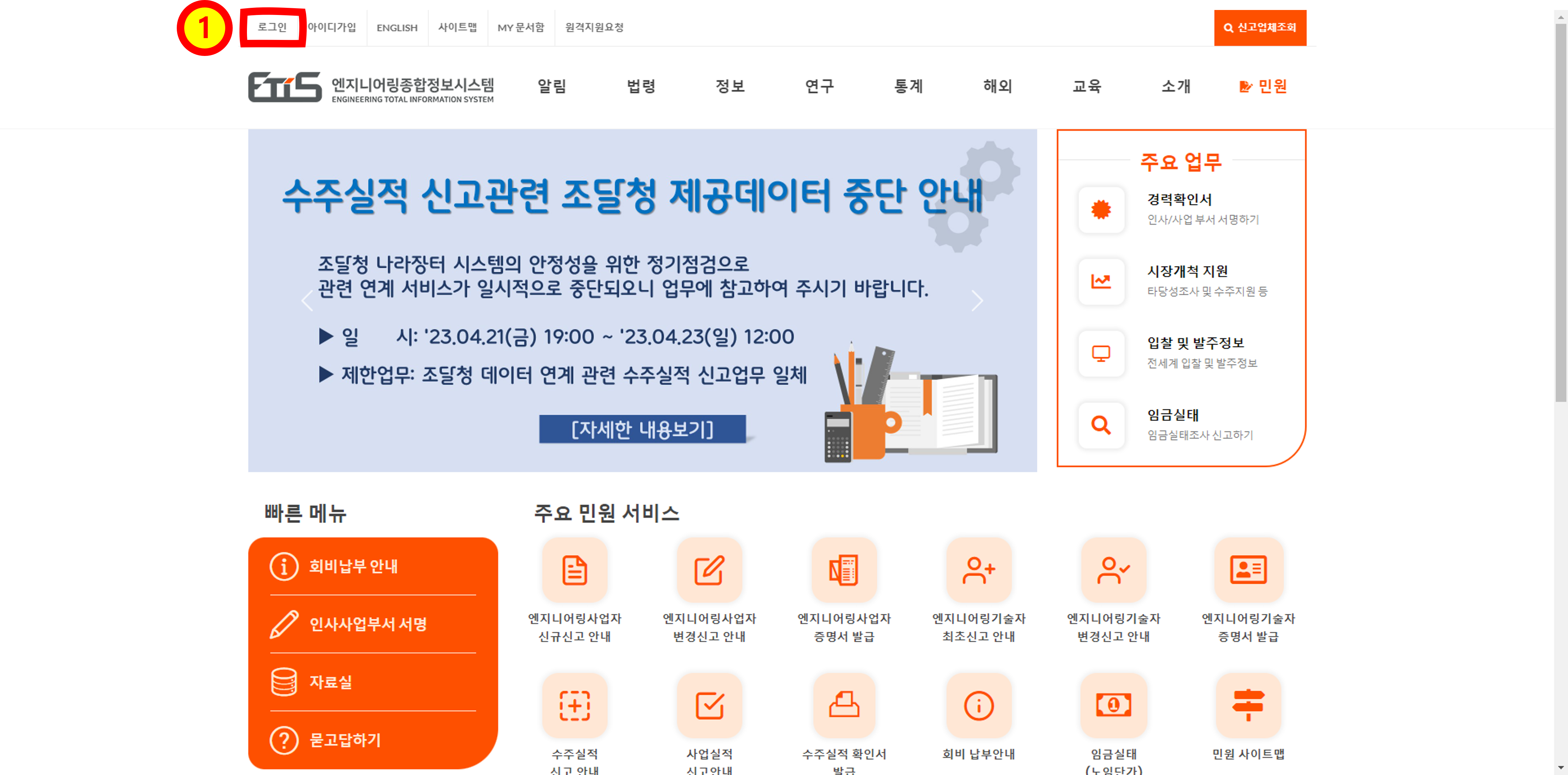Screen dimensions: 1568x775
Task: Show previous banner slide arrow
Action: click(x=308, y=300)
